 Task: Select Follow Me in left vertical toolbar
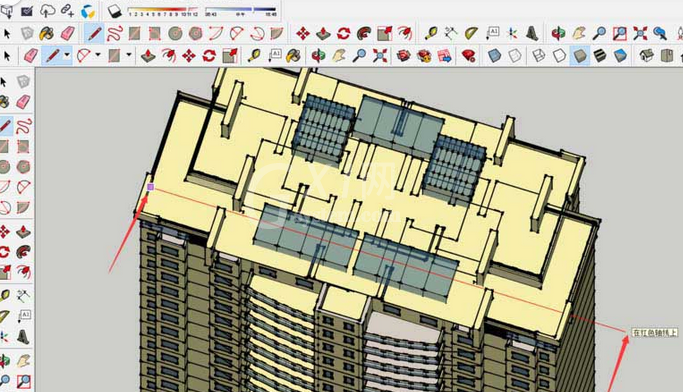pyautogui.click(x=24, y=251)
